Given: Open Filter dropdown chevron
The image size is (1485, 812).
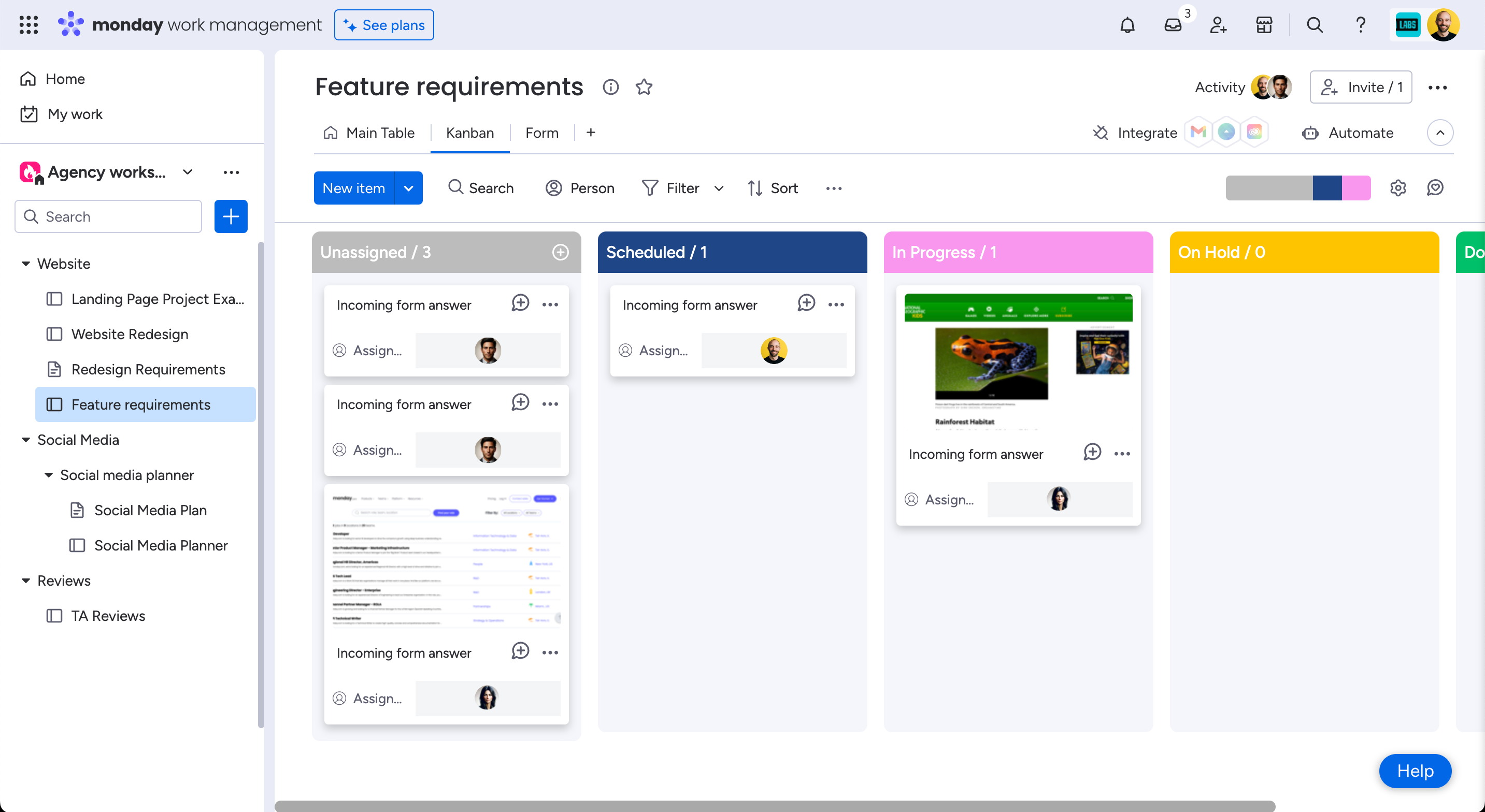Looking at the screenshot, I should [x=718, y=189].
